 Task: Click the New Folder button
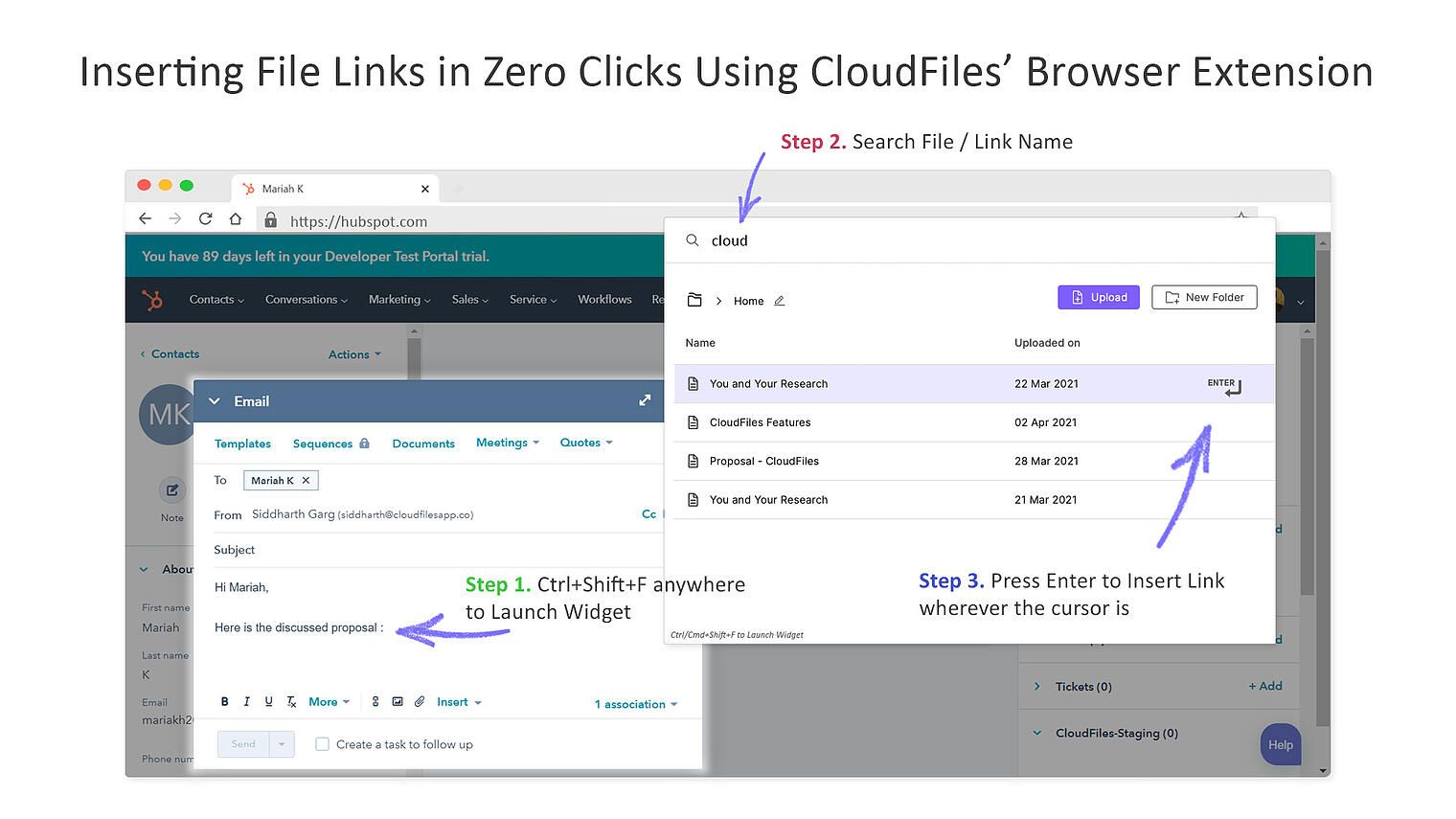(1204, 298)
